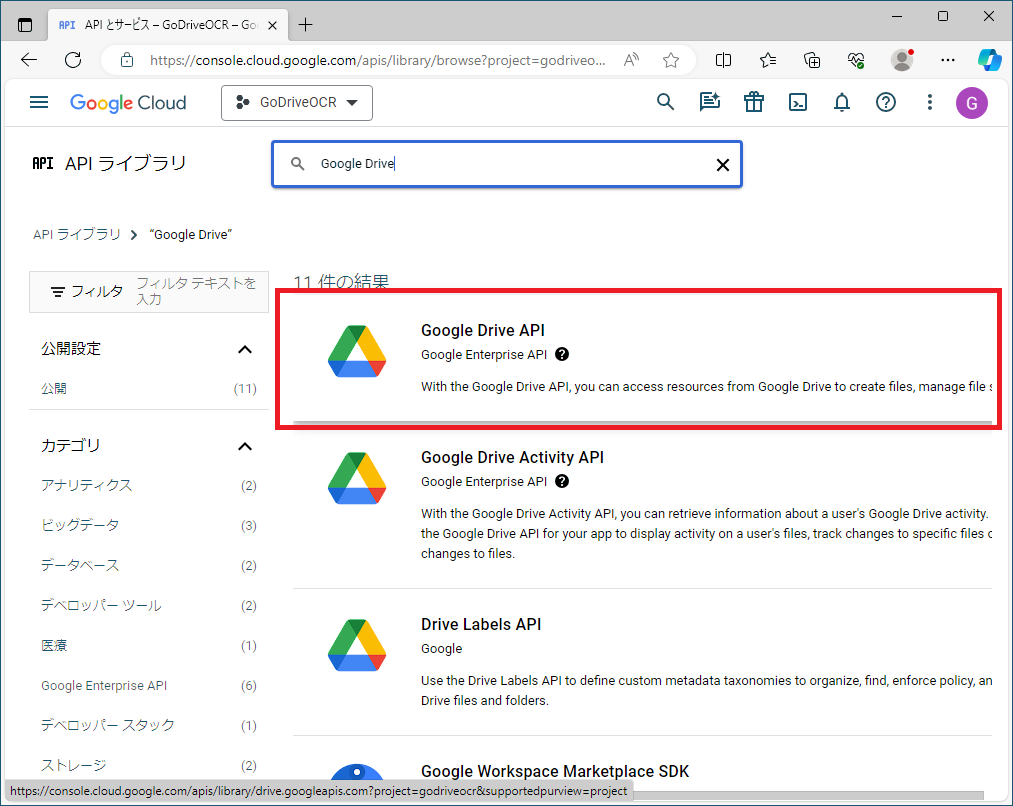Click the gift free trial icon
1013x806 pixels.
(753, 102)
